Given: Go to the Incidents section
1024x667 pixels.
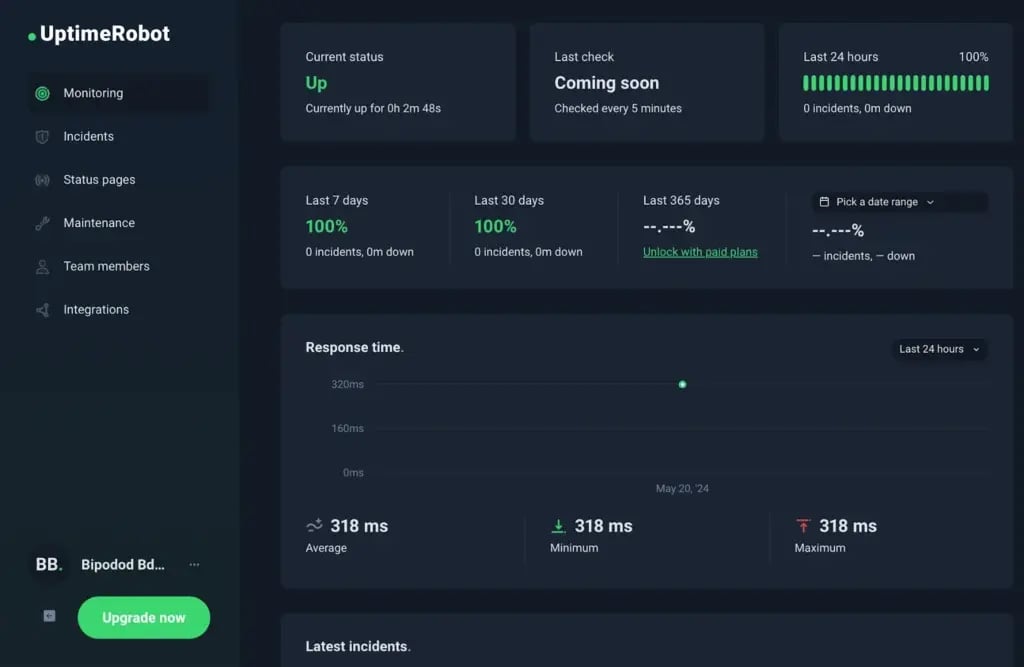Looking at the screenshot, I should pyautogui.click(x=88, y=137).
